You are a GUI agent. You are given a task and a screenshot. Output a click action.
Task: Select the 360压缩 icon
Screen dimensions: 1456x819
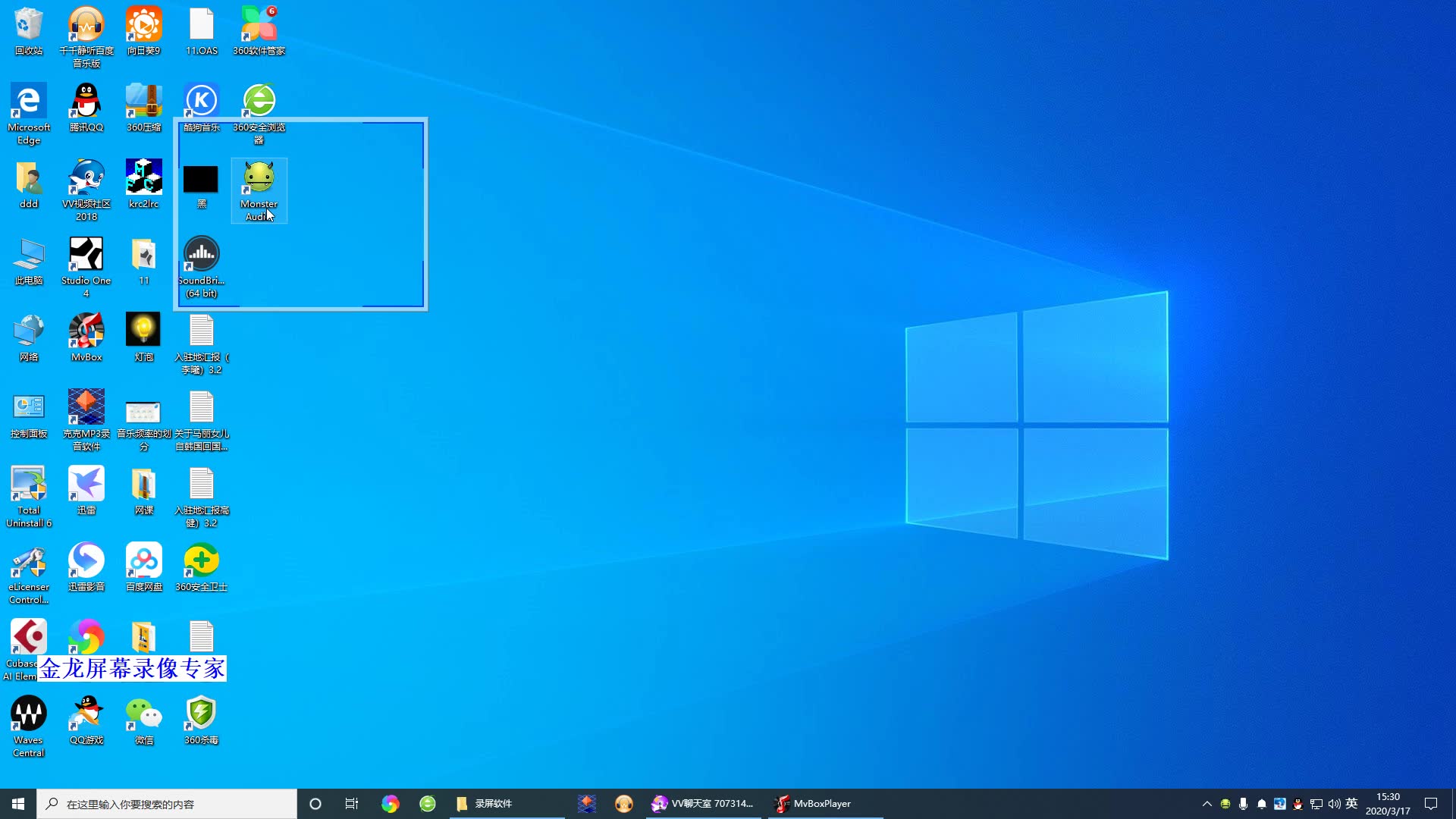click(144, 108)
